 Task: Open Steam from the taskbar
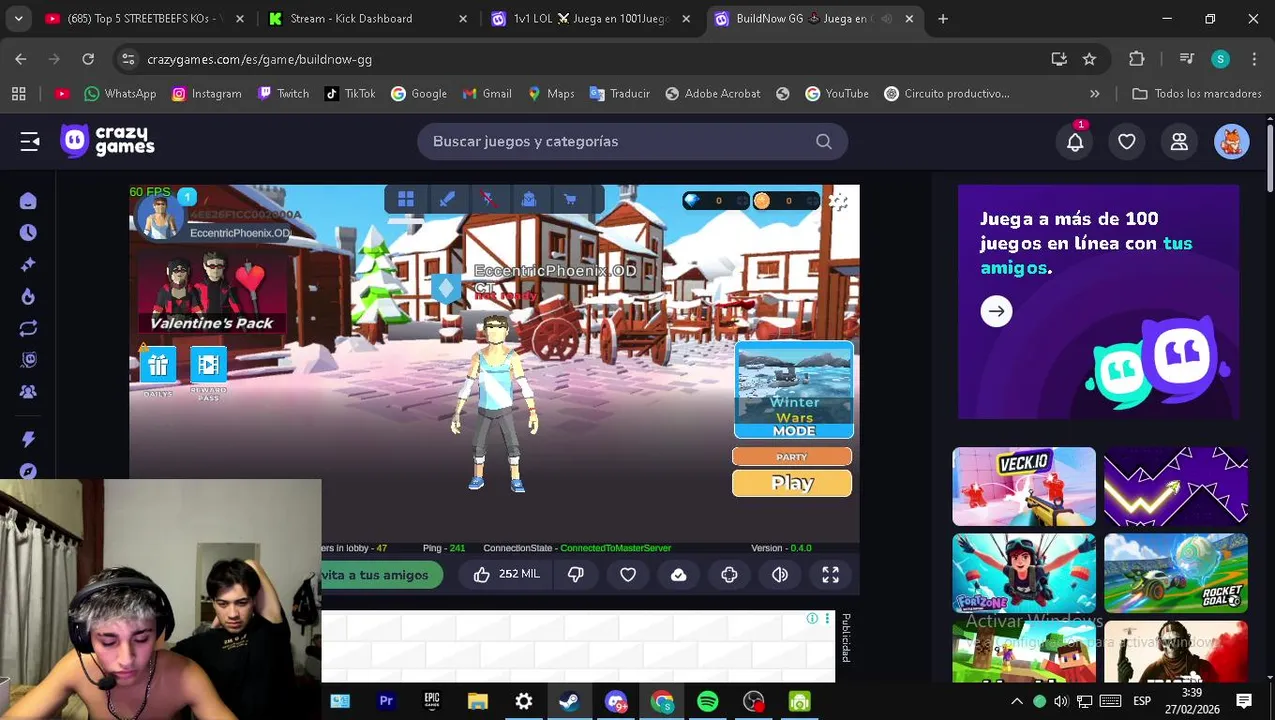(569, 701)
